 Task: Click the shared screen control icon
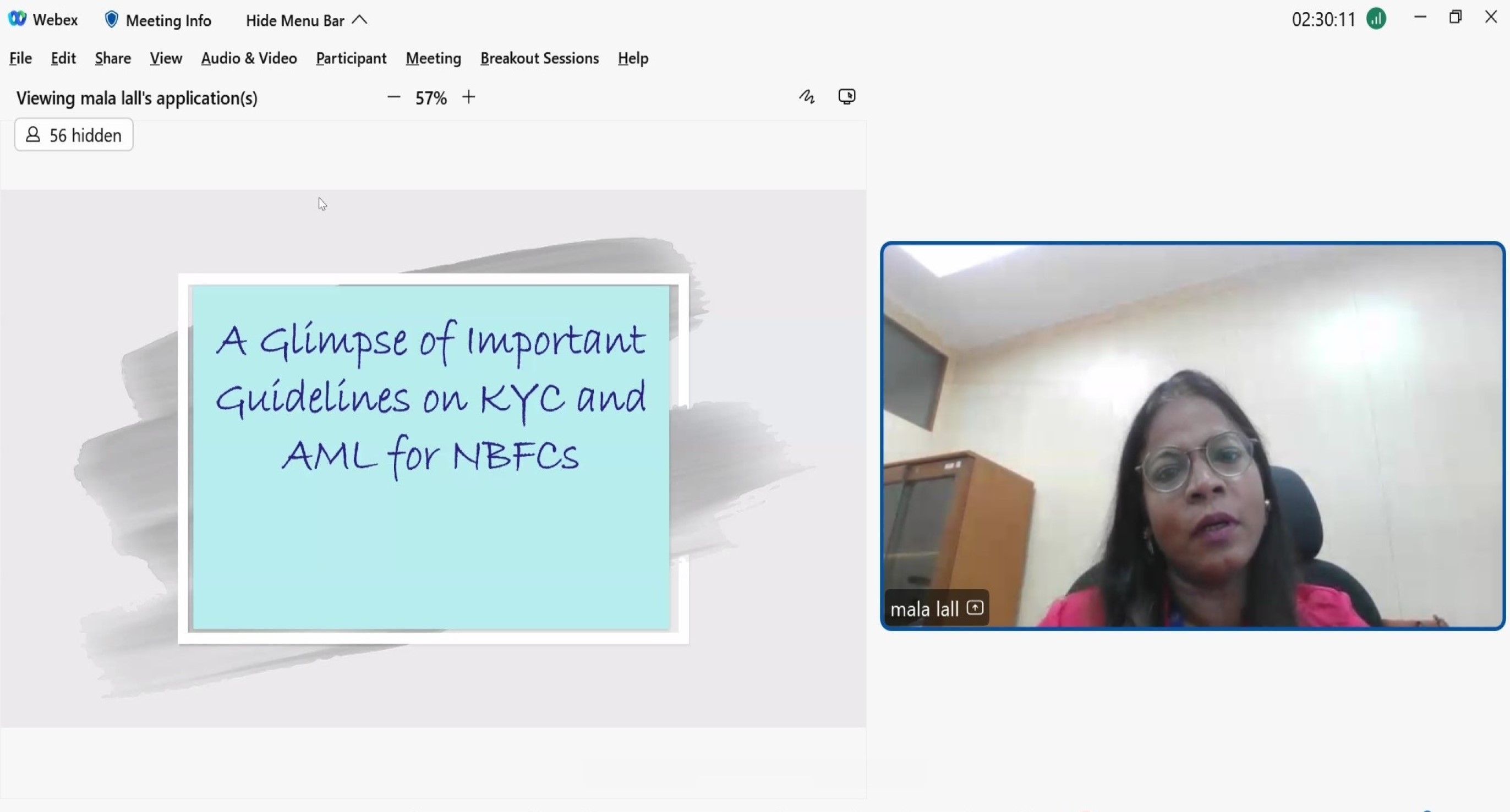[846, 97]
